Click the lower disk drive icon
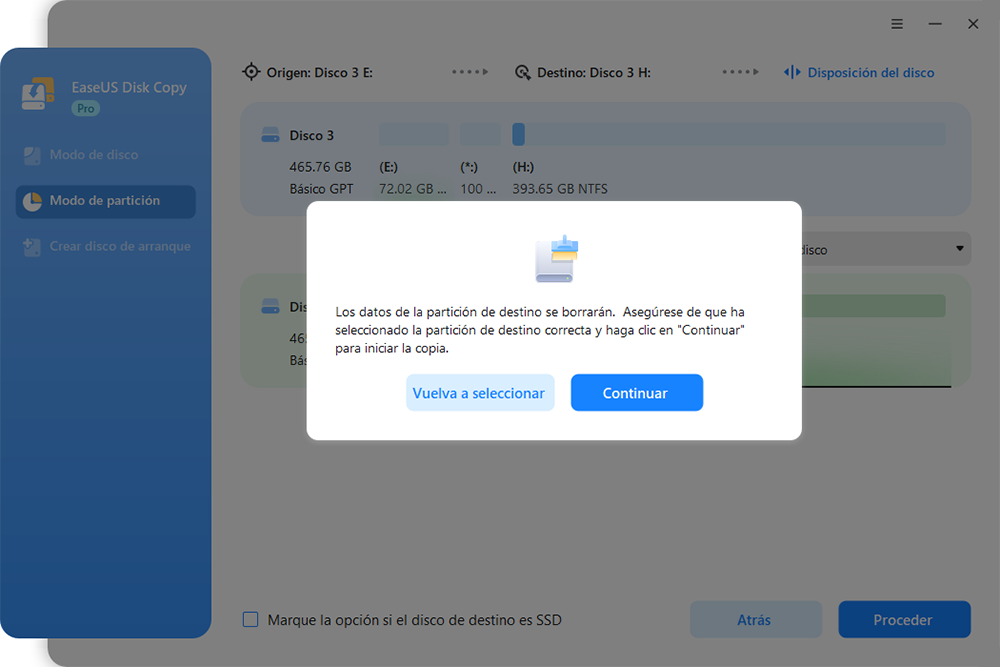 point(270,307)
